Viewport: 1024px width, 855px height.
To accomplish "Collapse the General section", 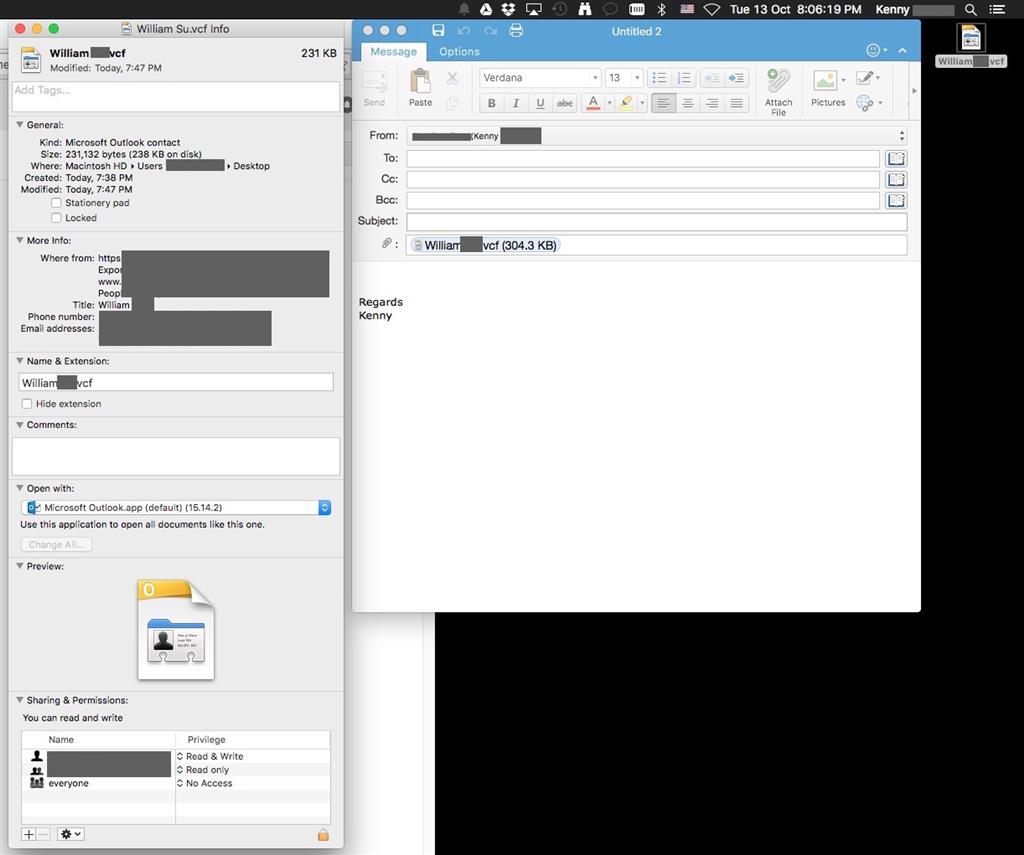I will point(20,125).
